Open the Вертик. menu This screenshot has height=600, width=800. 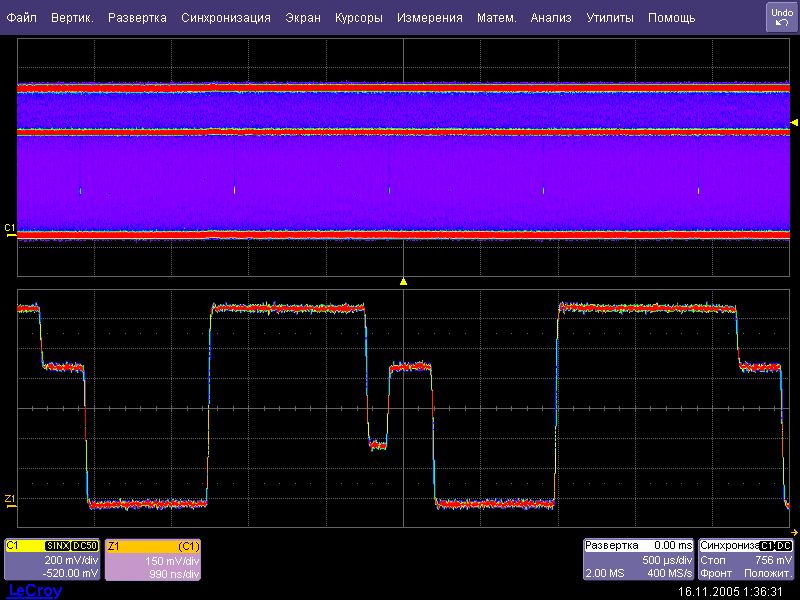72,18
